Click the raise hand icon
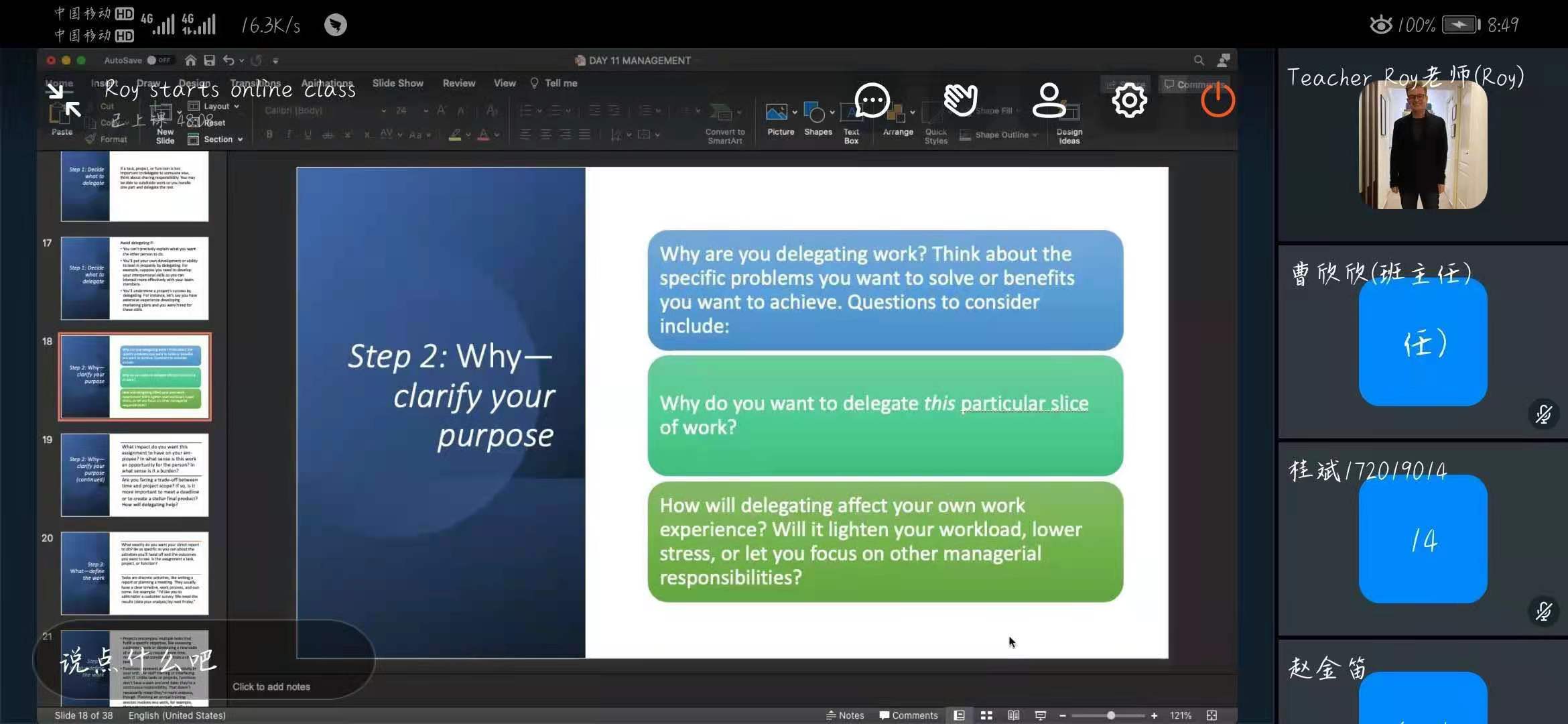 pos(960,101)
